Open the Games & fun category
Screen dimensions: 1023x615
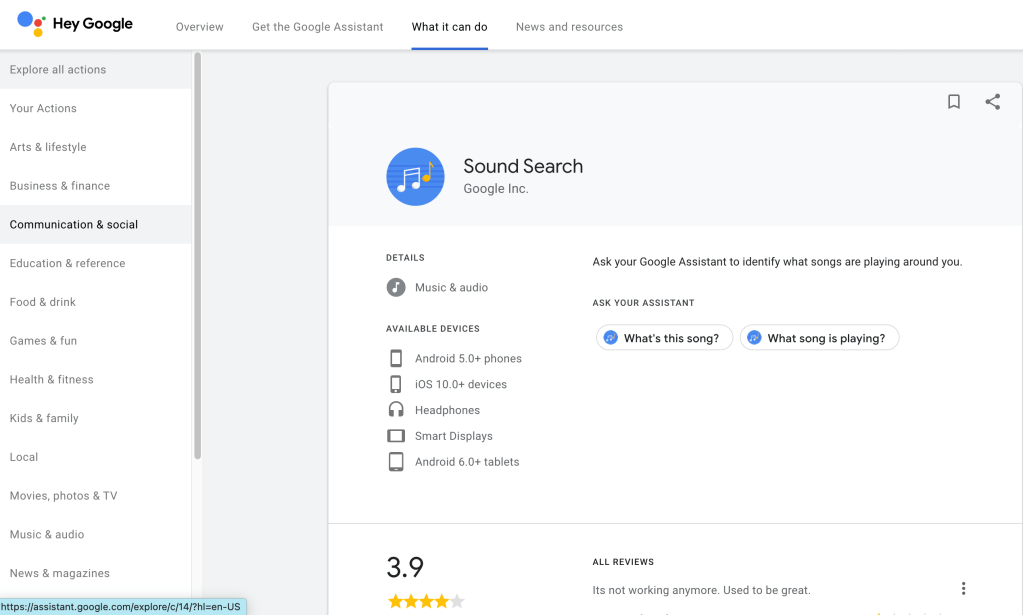coord(43,341)
